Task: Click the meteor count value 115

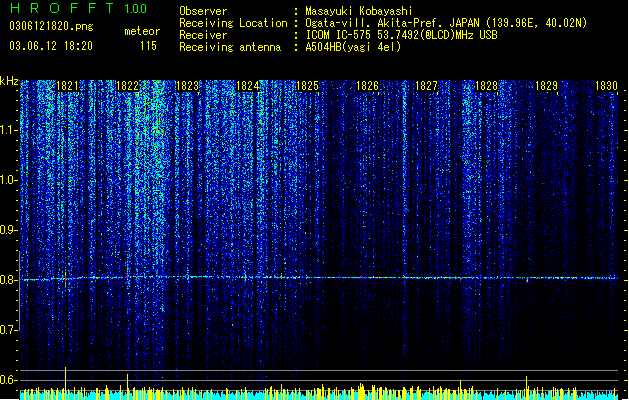Action: coord(148,46)
